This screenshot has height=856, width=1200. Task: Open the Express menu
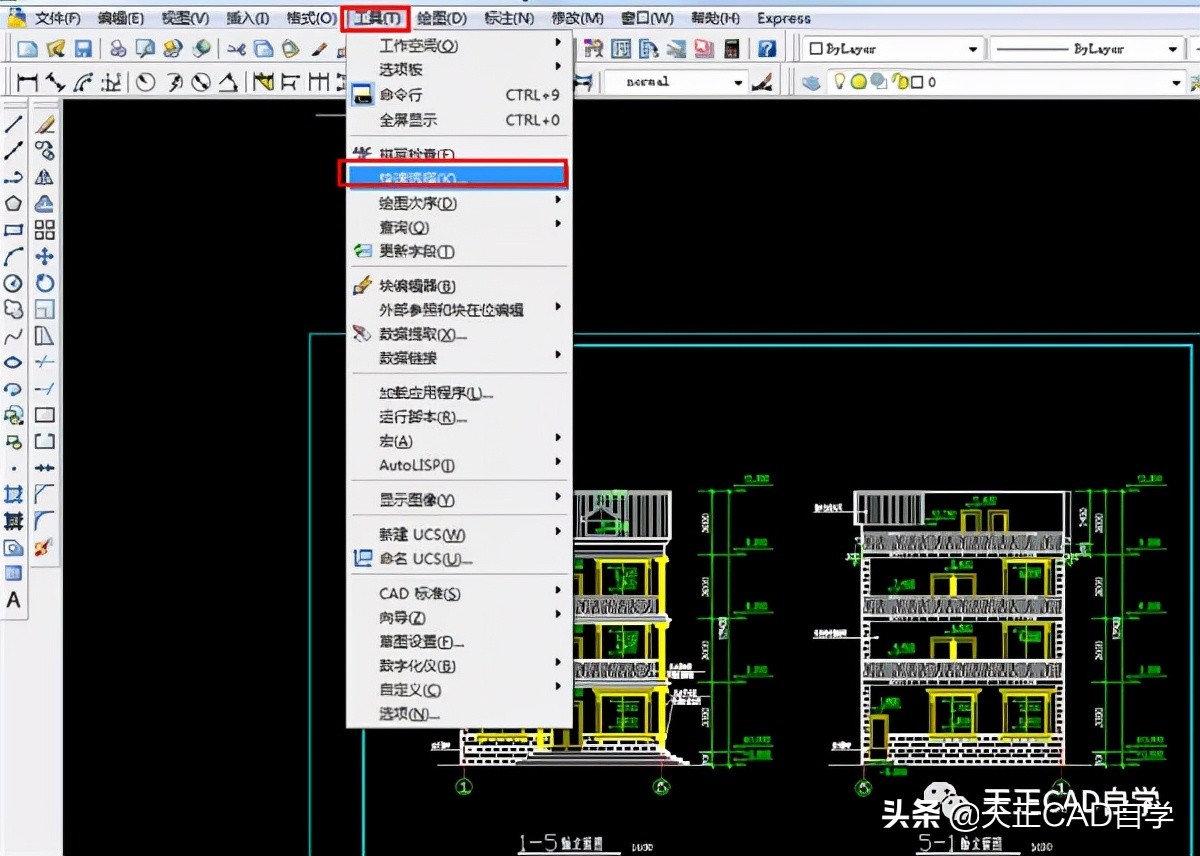point(784,17)
